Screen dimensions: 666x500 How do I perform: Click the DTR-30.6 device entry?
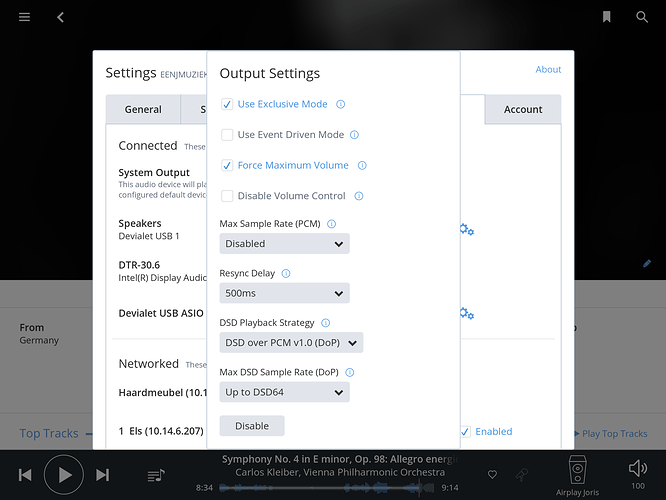pos(139,265)
